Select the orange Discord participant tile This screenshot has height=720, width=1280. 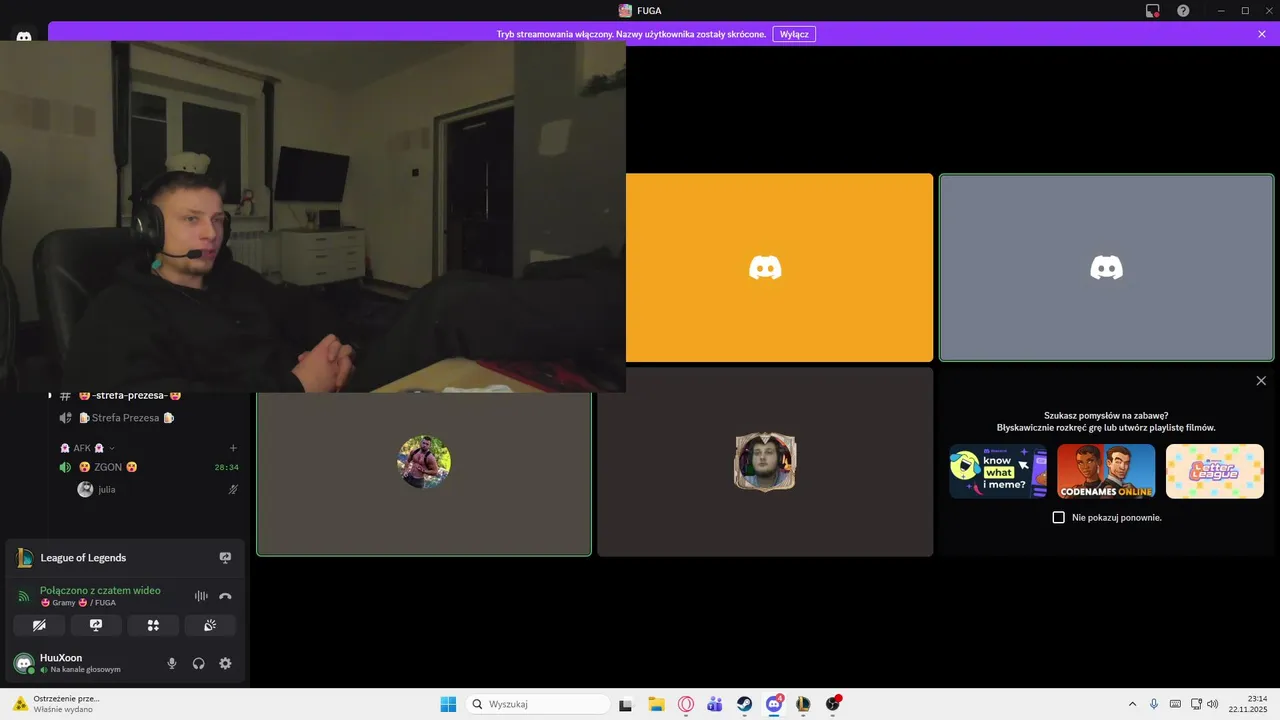(779, 268)
